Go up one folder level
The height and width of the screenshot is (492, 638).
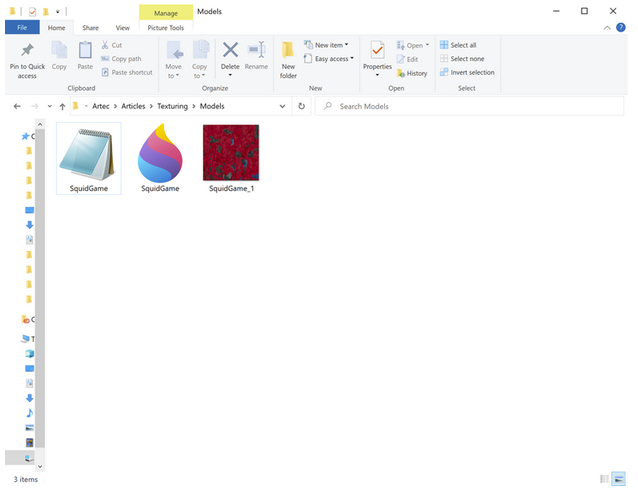[x=62, y=106]
